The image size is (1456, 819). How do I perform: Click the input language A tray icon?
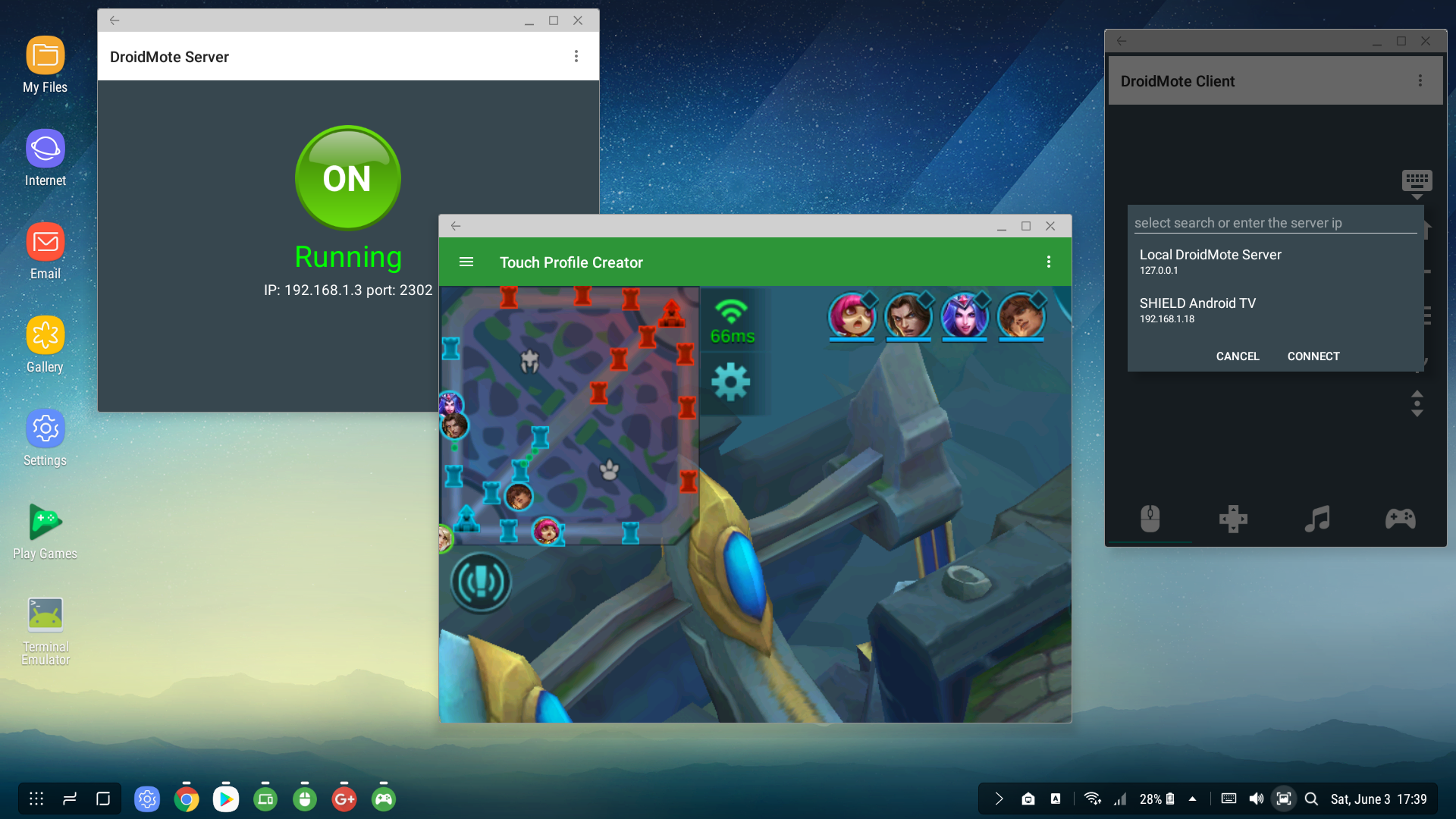[x=1056, y=799]
